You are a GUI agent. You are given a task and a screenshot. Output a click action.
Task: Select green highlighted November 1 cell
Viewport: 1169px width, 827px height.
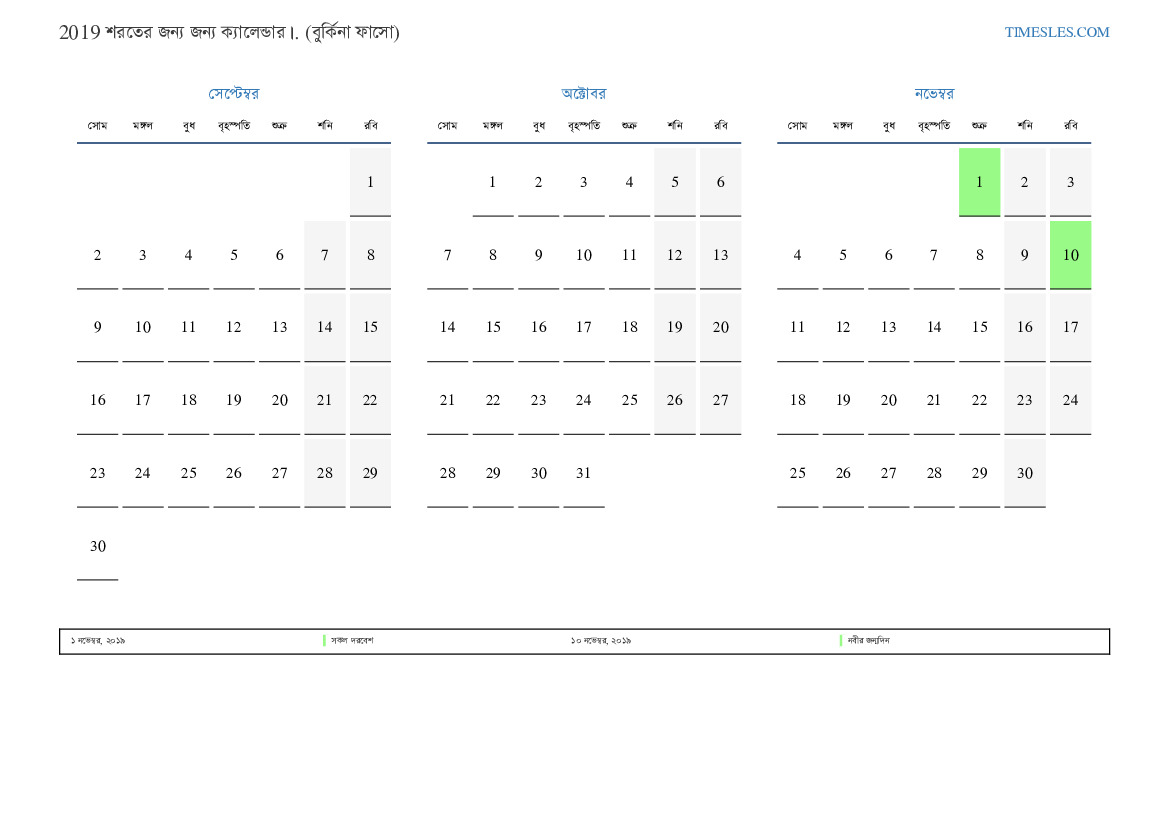point(979,182)
